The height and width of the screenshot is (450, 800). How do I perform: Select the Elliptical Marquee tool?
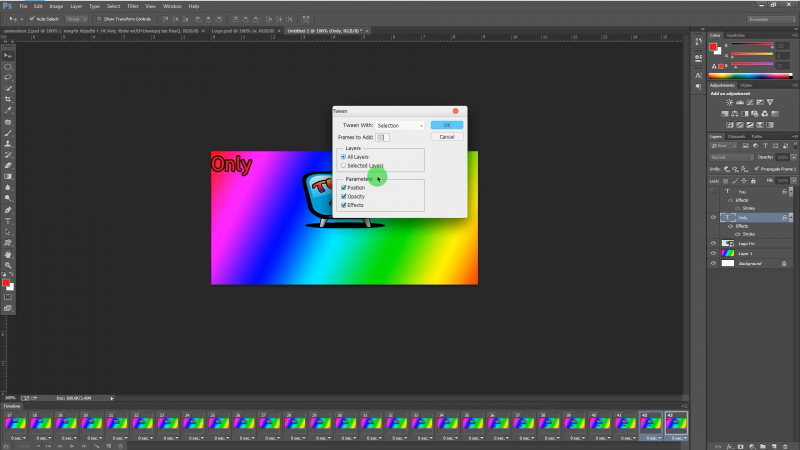click(x=8, y=66)
